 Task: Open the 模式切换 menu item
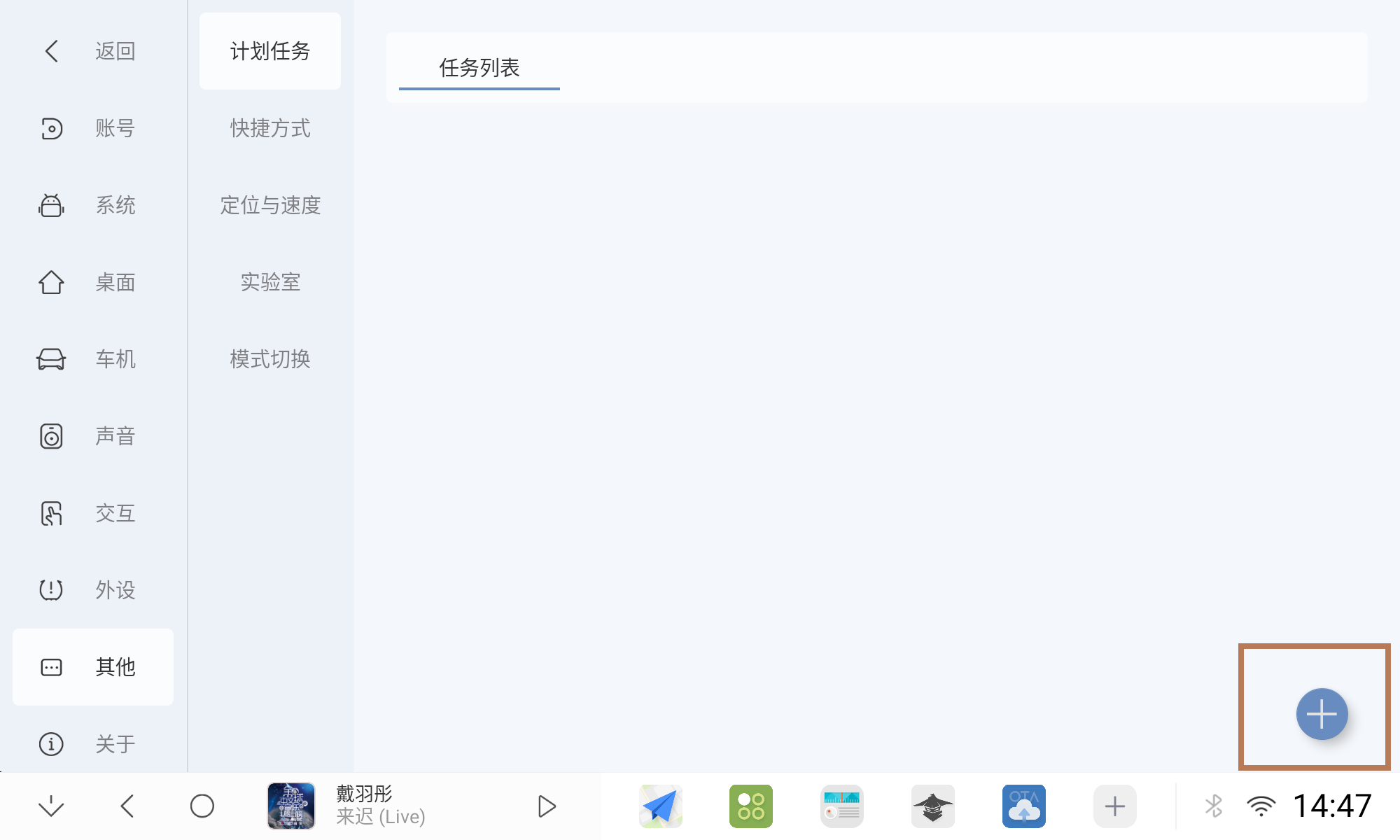pyautogui.click(x=269, y=359)
